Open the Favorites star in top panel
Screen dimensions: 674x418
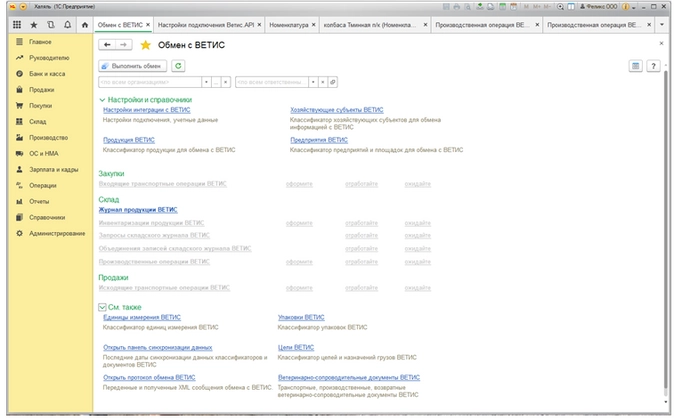pyautogui.click(x=34, y=25)
